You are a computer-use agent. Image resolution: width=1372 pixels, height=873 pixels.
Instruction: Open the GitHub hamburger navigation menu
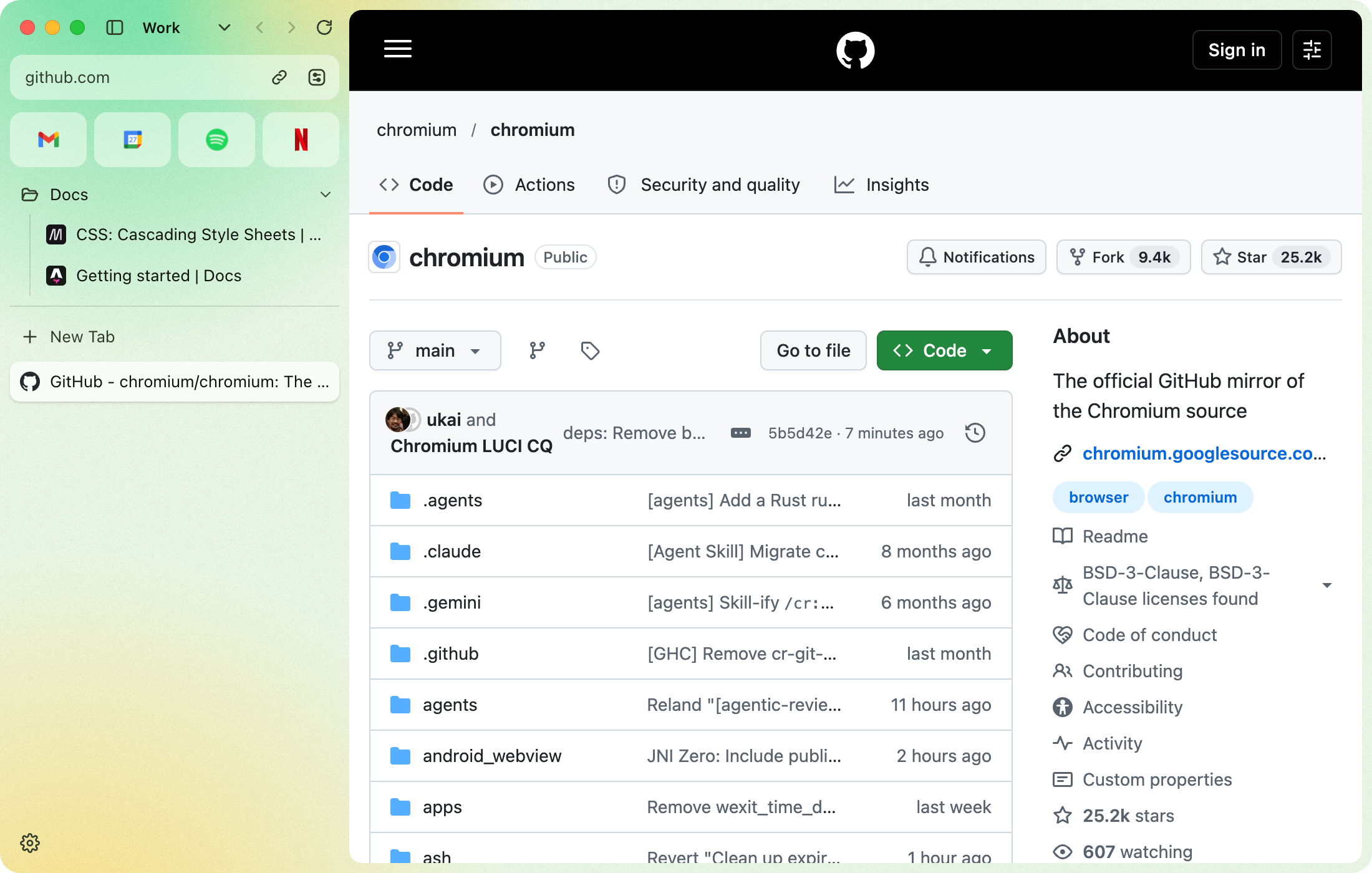pyautogui.click(x=397, y=49)
